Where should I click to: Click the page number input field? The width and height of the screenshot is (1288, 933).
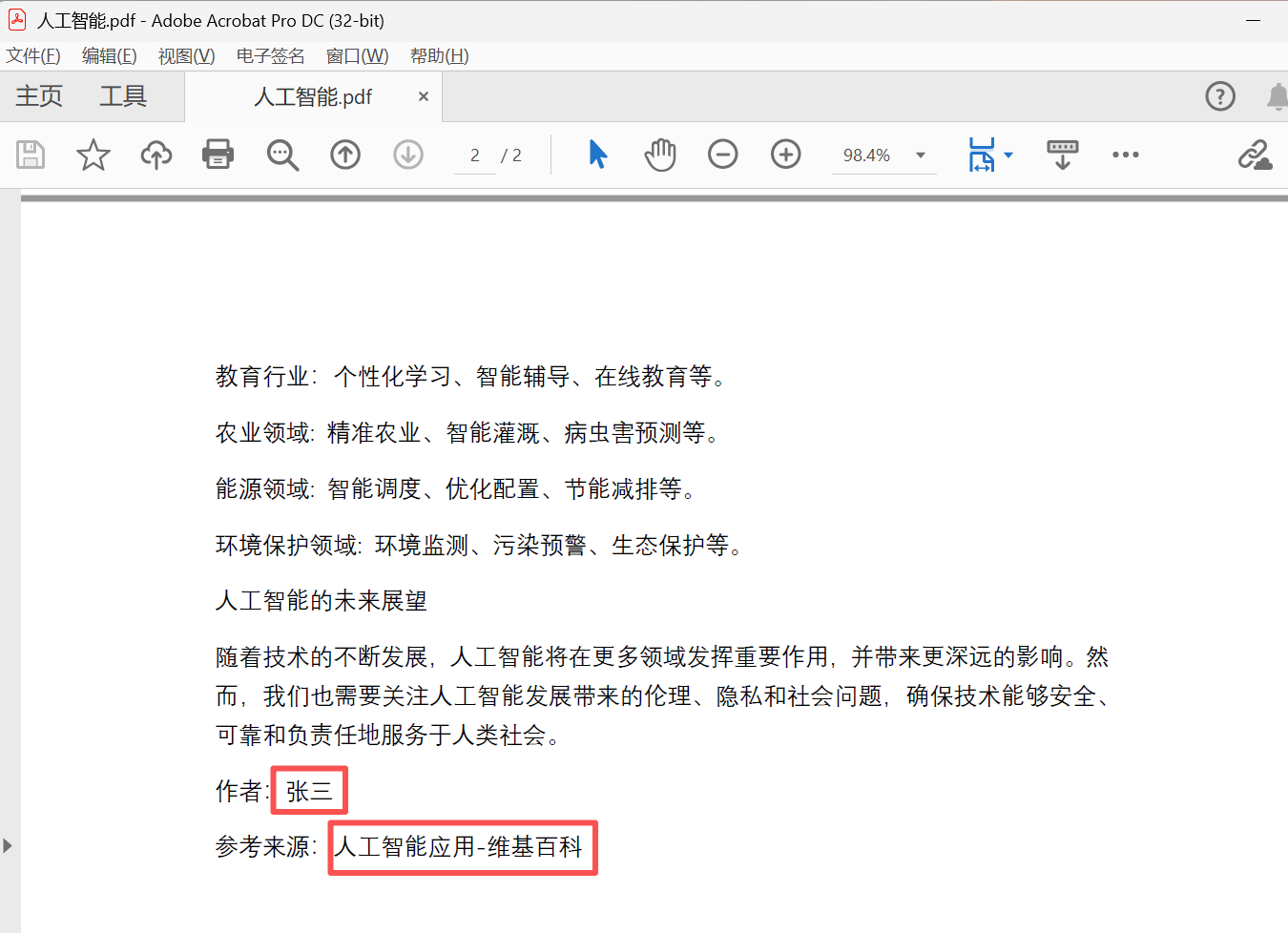474,154
